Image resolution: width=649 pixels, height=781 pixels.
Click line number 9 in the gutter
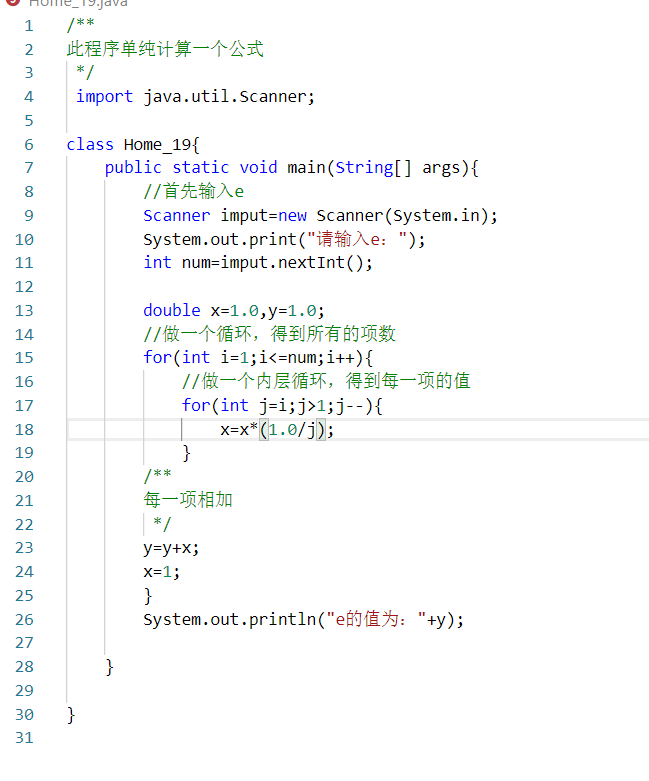coord(29,216)
